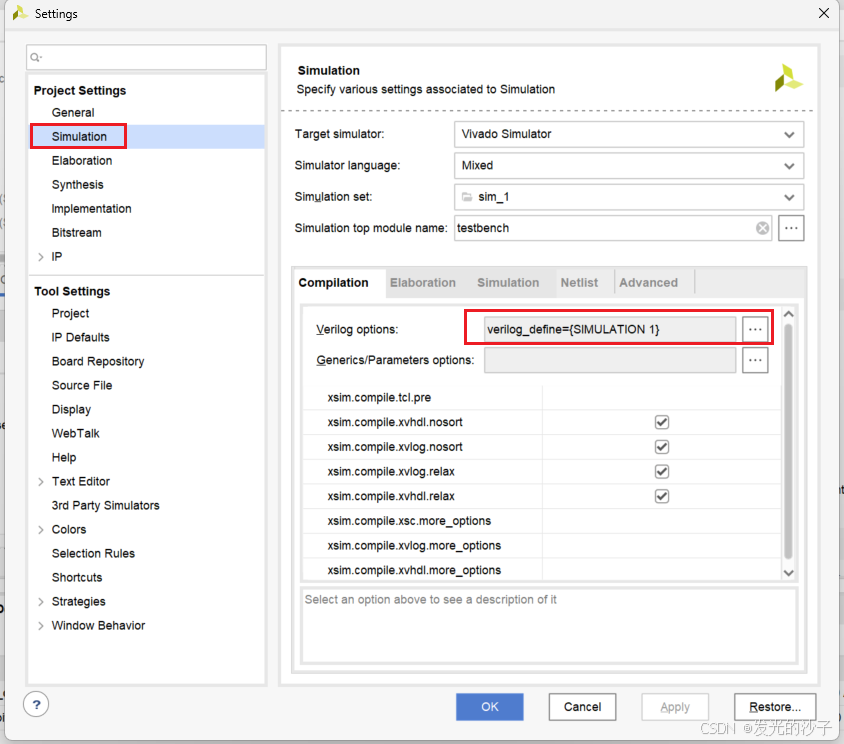
Task: Switch to the Netlist tab
Action: tap(579, 283)
